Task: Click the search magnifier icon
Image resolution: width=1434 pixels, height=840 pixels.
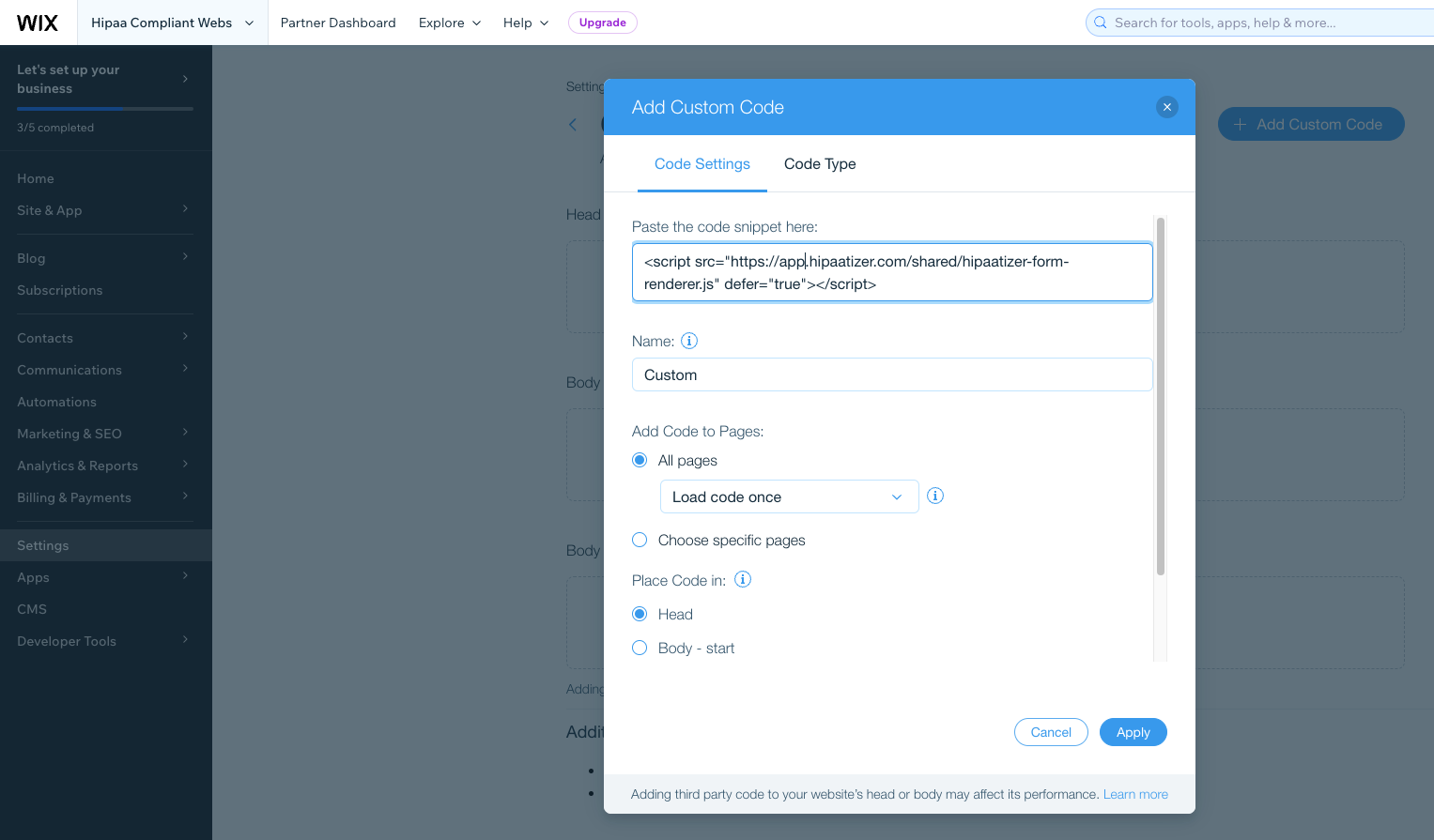Action: [1101, 23]
